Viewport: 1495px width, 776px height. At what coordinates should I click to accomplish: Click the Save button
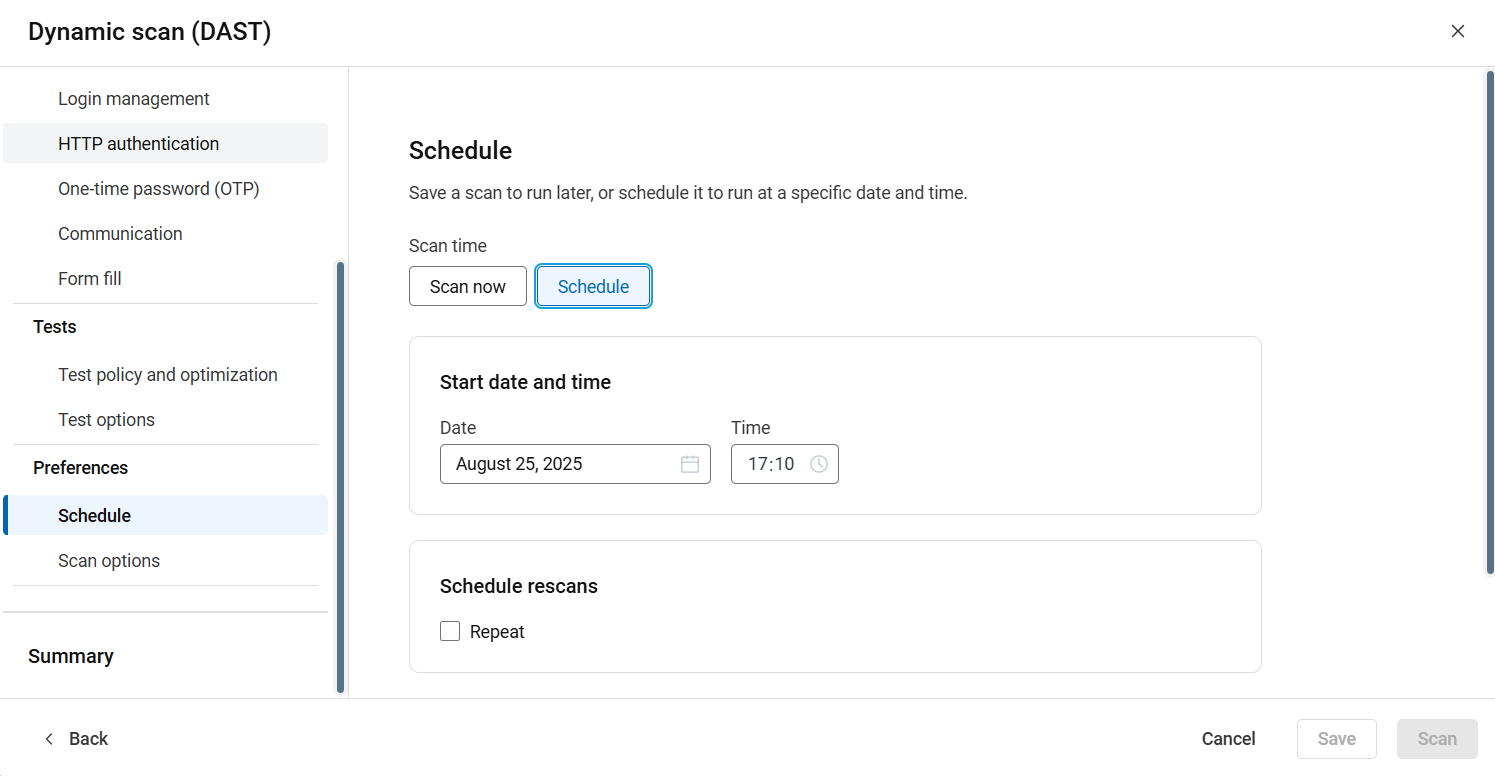pyautogui.click(x=1336, y=739)
